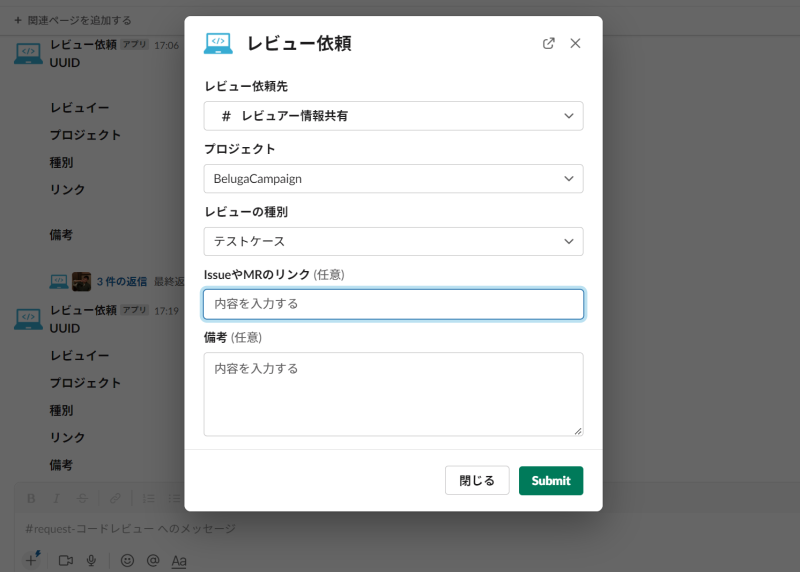800x572 pixels.
Task: Open the レビュー依頼先 channel dropdown
Action: coord(393,116)
